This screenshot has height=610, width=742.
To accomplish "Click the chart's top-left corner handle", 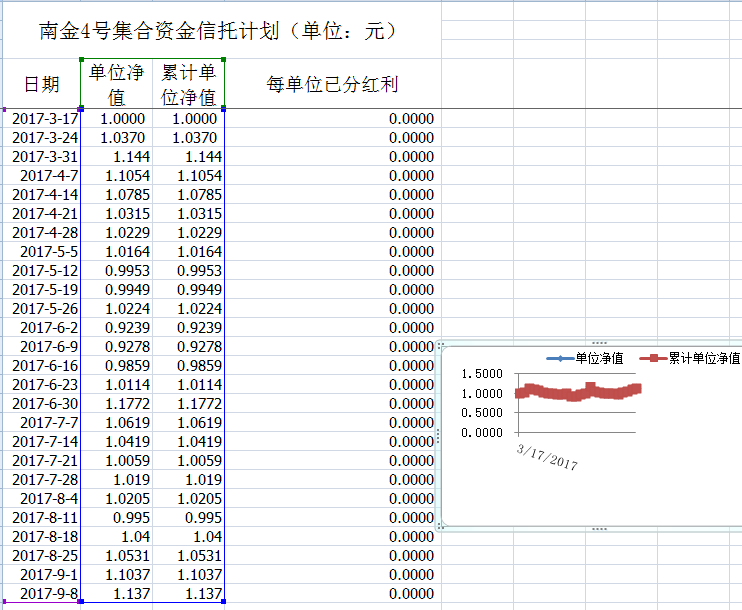I will [x=441, y=345].
